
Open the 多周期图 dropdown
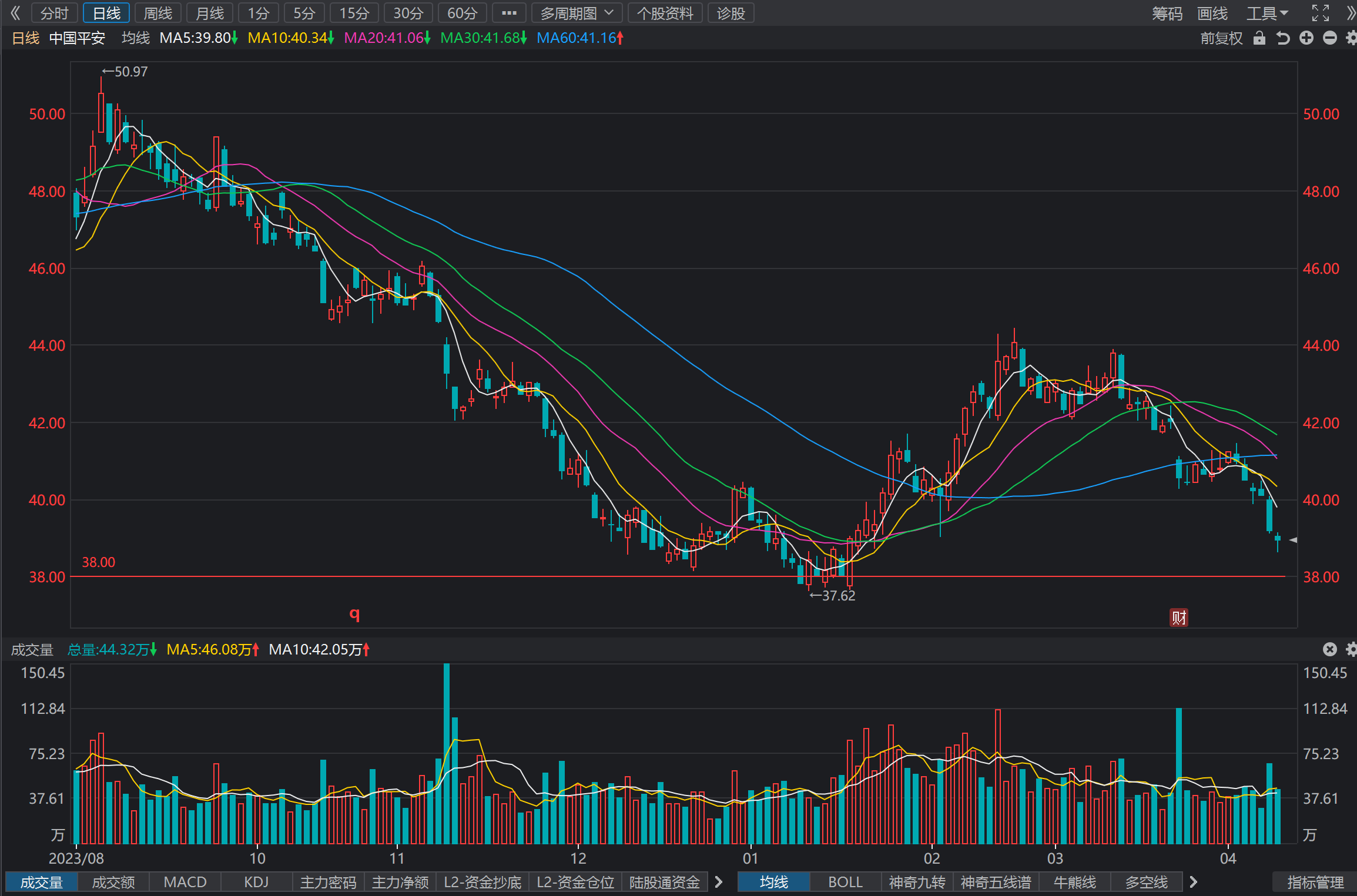[x=577, y=13]
